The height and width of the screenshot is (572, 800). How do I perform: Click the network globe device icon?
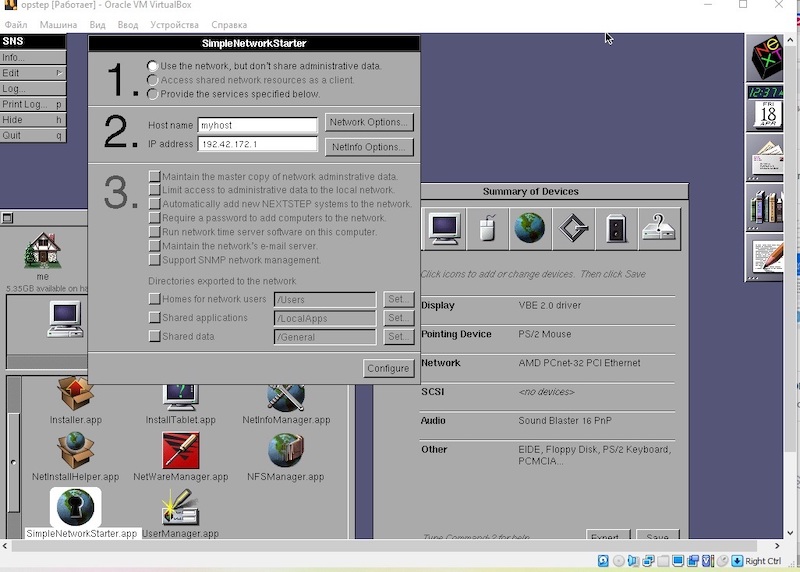(529, 228)
